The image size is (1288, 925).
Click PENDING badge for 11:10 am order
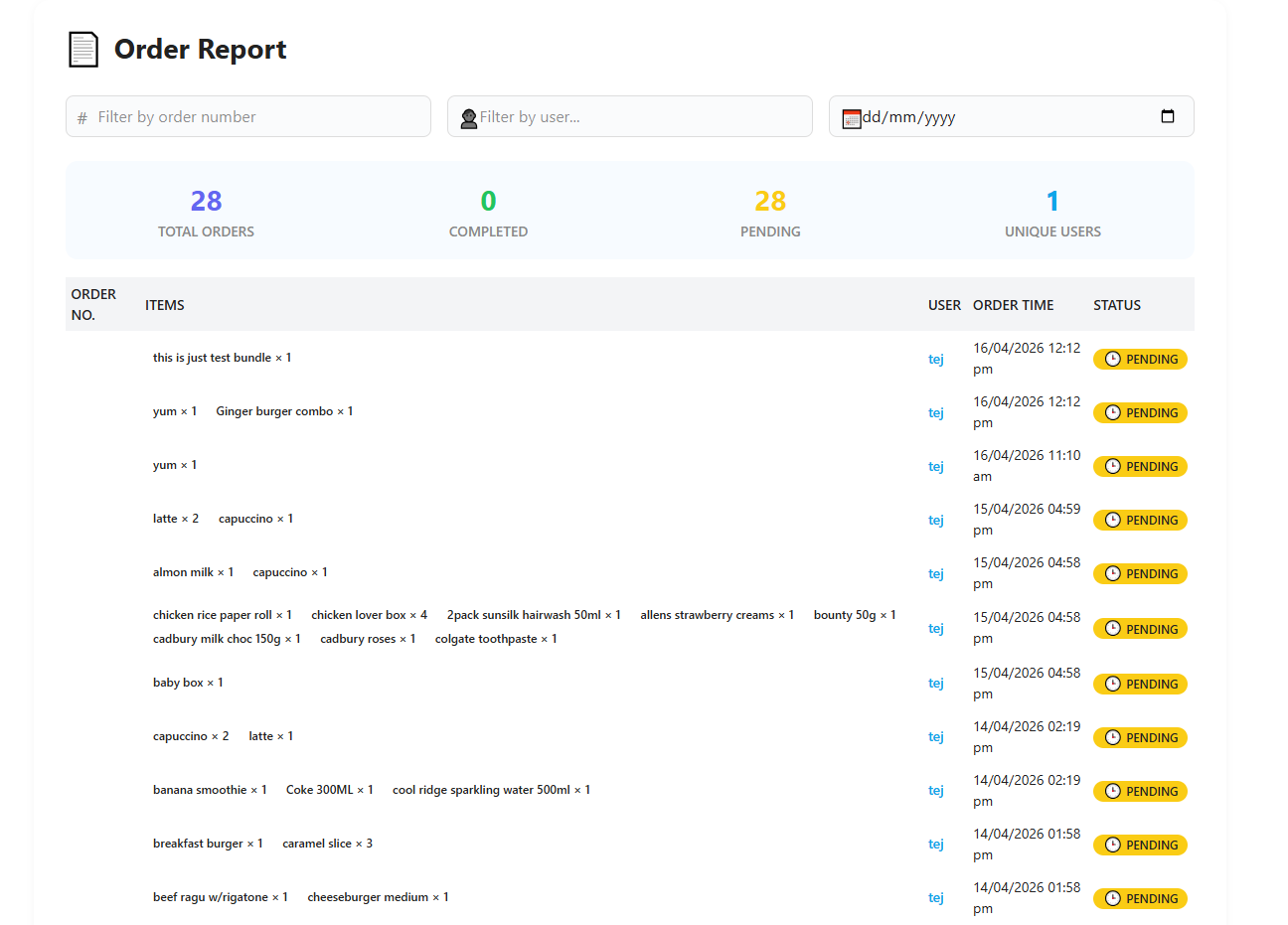1140,466
